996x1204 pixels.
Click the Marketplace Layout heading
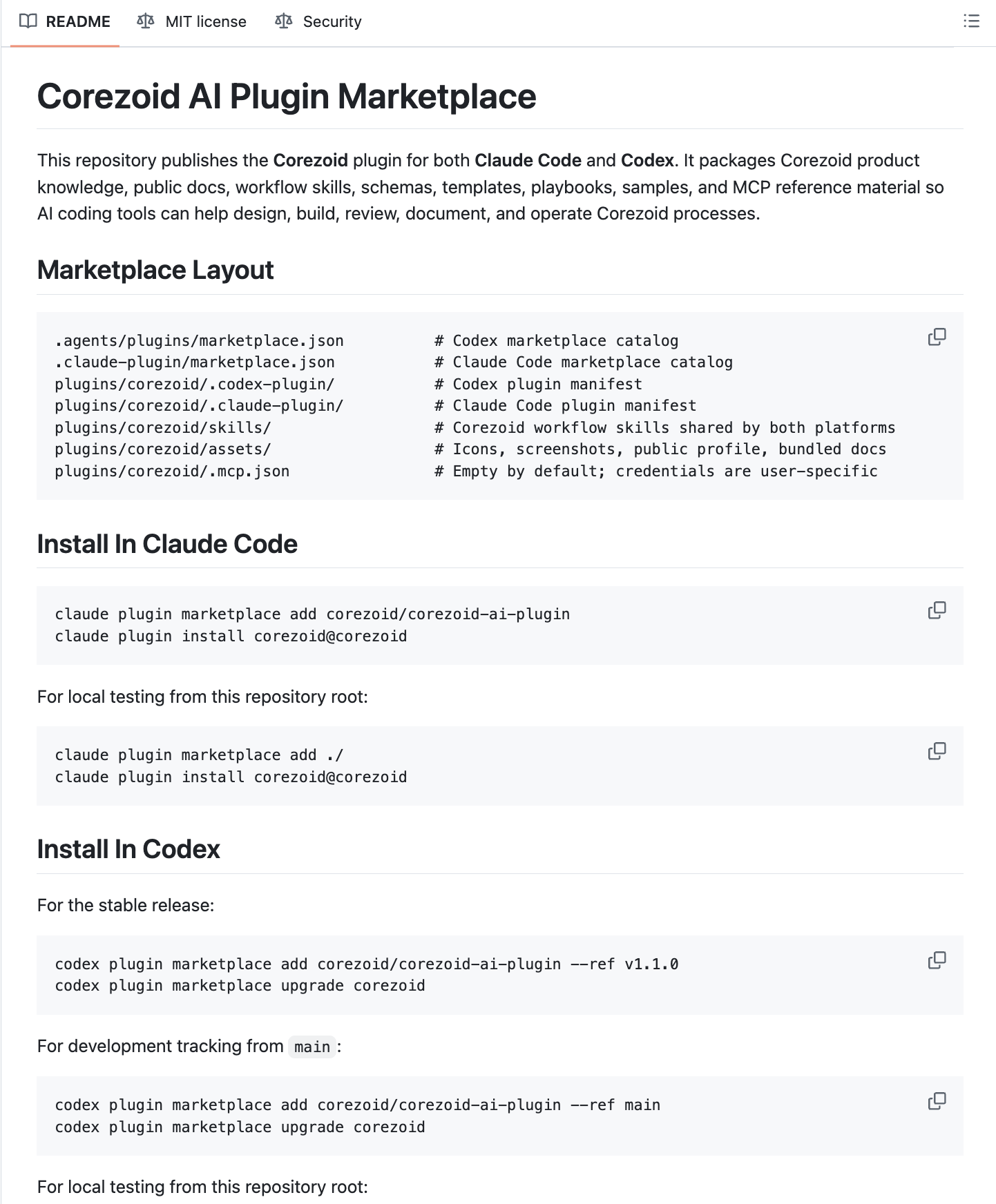[155, 270]
